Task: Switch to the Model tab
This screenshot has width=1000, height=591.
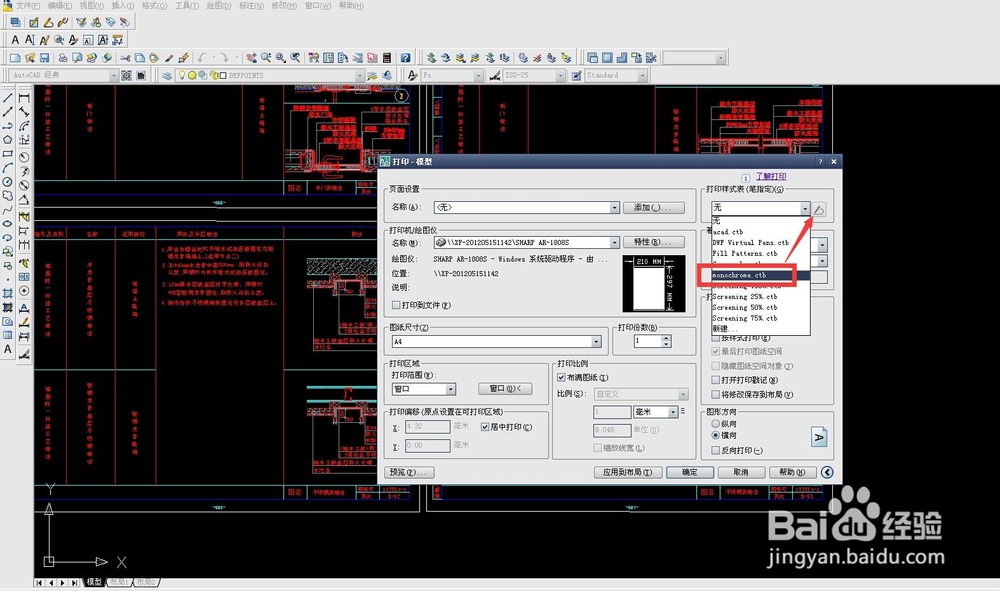Action: point(94,582)
